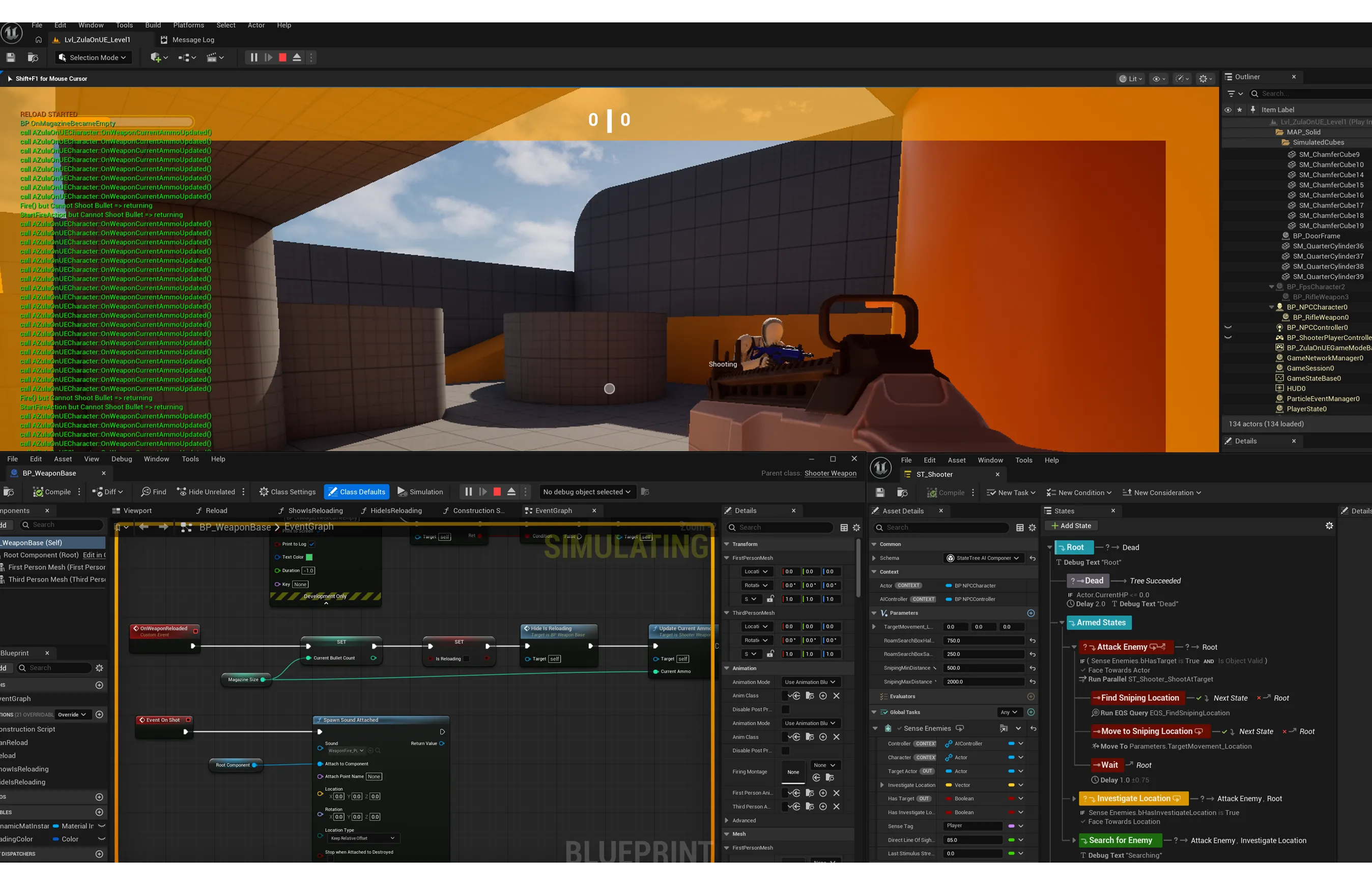Switch to the ShowIsReloading graph tab
The width and height of the screenshot is (1372, 885).
click(310, 511)
